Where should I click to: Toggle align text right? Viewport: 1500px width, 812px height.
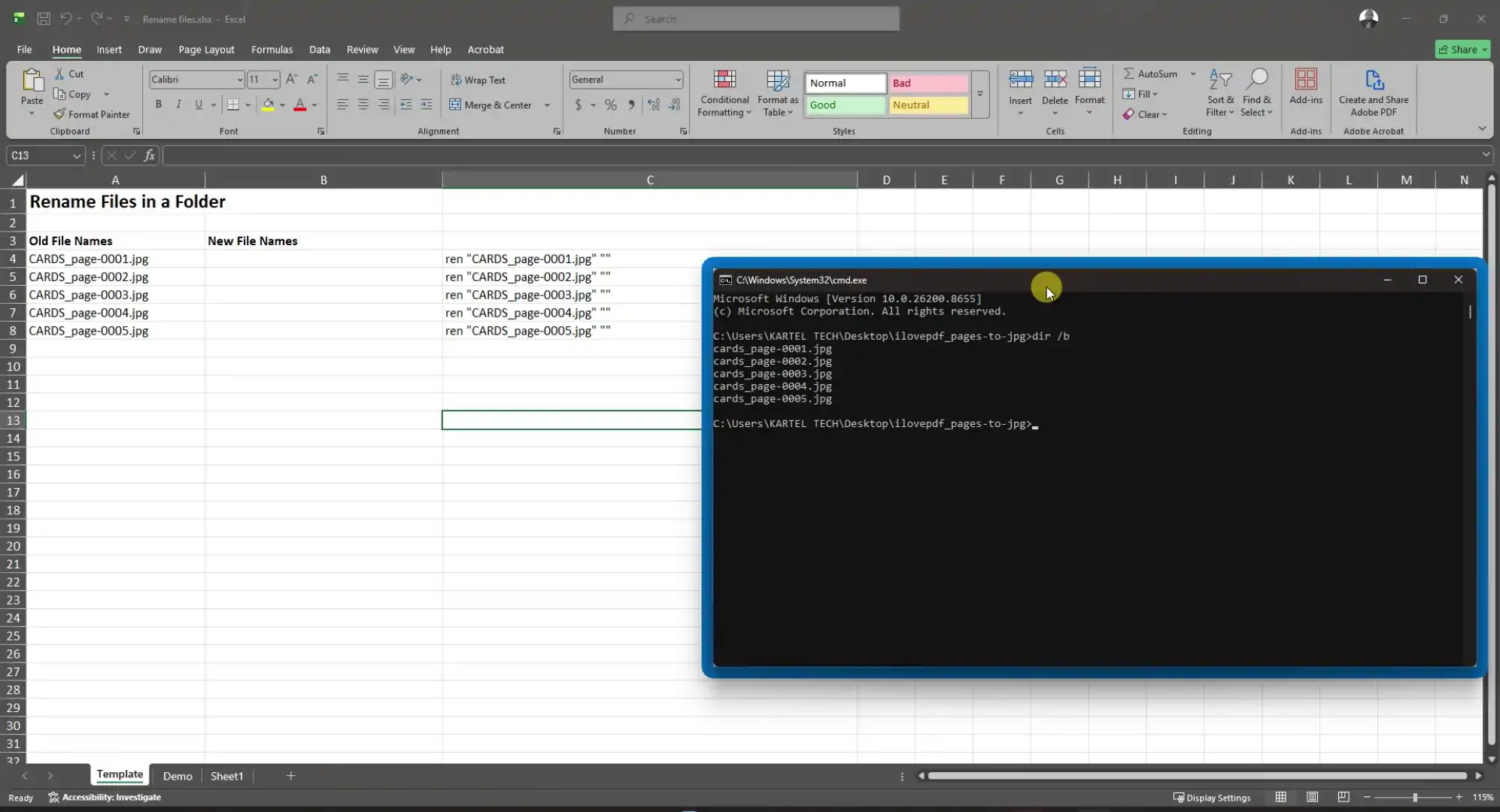tap(384, 105)
